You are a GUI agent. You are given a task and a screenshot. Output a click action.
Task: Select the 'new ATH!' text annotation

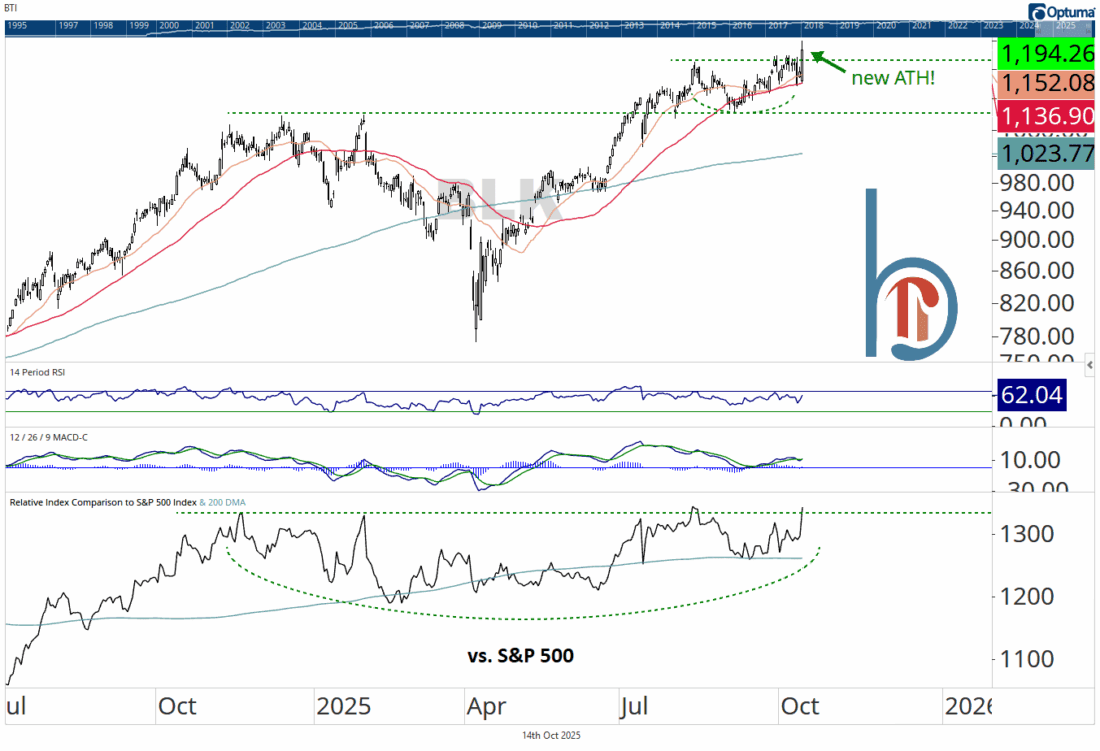pos(893,78)
